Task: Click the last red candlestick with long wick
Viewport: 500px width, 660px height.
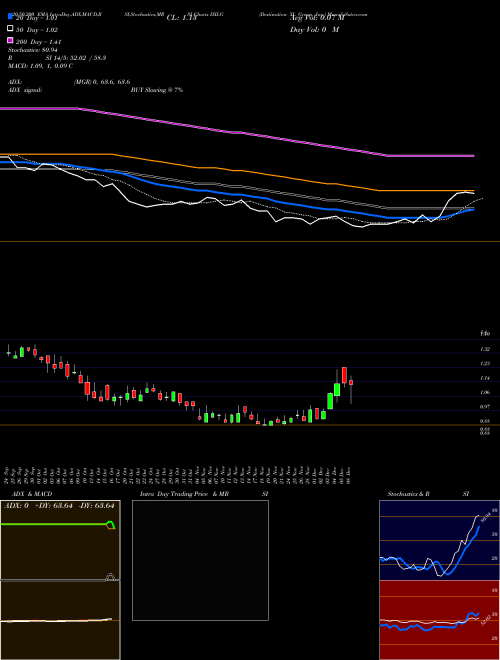Action: tap(351, 383)
